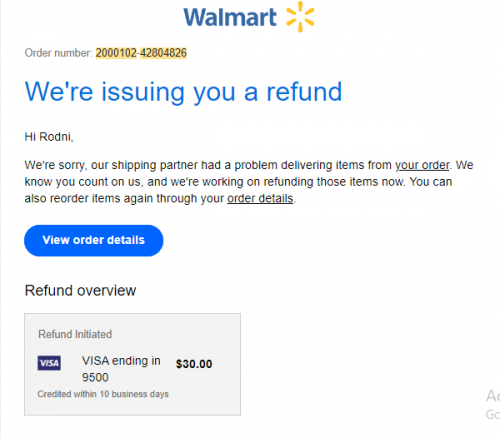Click the 'Order number:' label
This screenshot has height=438, width=500.
coord(59,53)
